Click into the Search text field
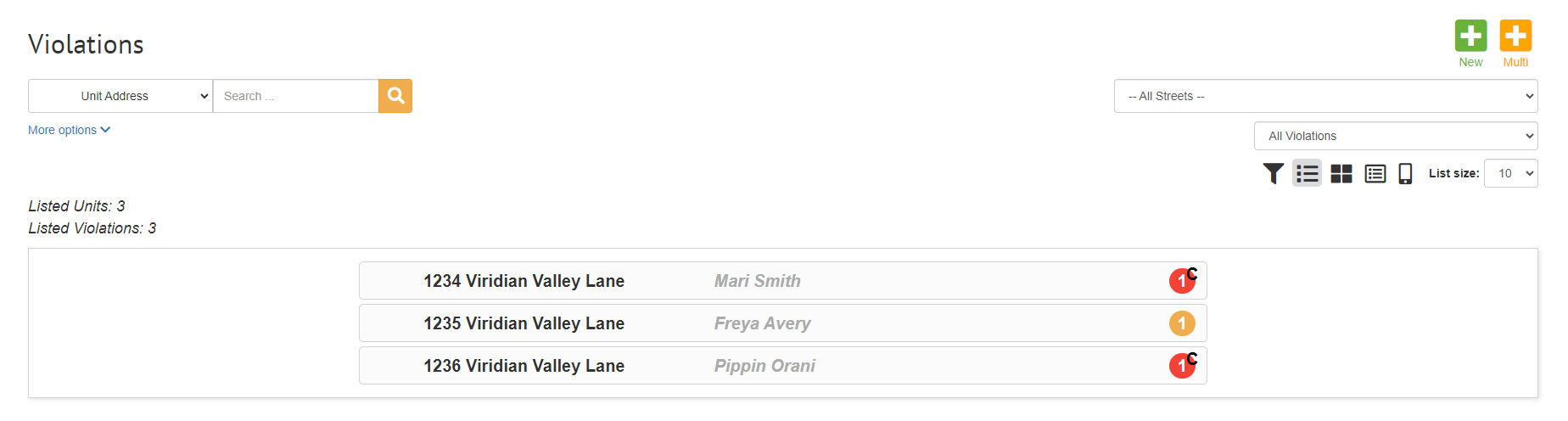1568x421 pixels. (295, 96)
